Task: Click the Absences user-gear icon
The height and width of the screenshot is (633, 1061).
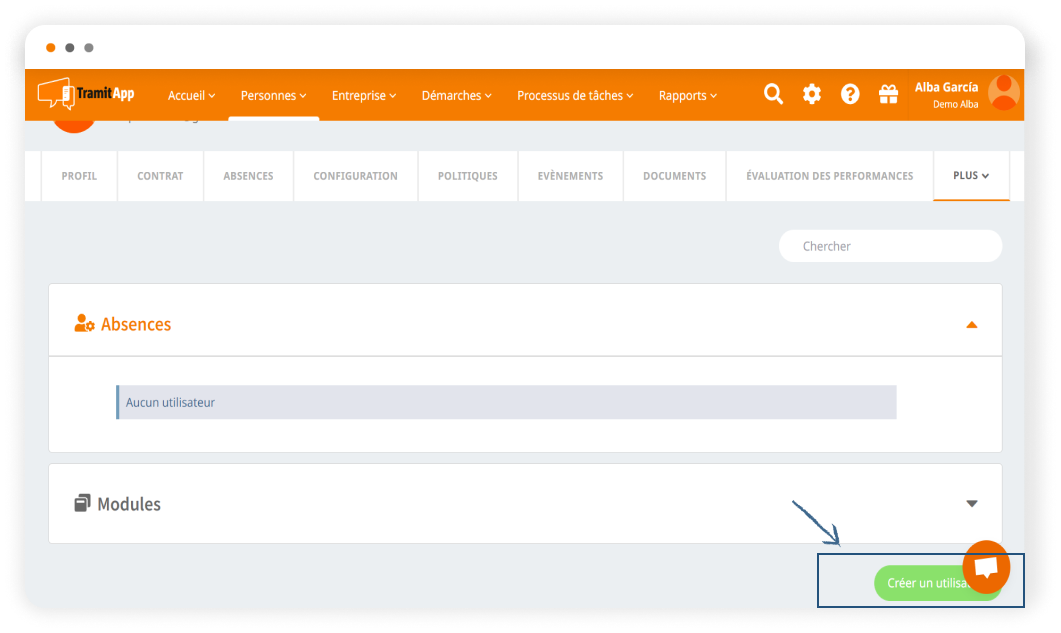Action: (84, 324)
